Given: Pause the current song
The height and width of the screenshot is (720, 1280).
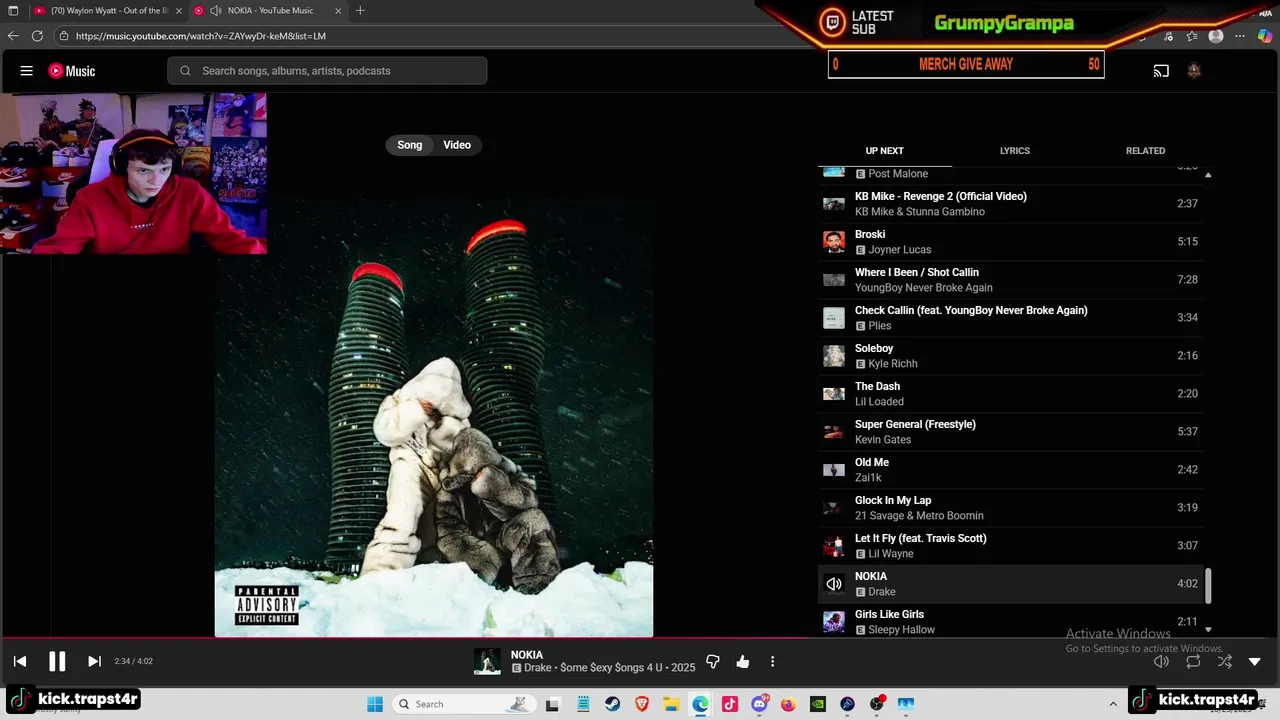Looking at the screenshot, I should point(57,661).
